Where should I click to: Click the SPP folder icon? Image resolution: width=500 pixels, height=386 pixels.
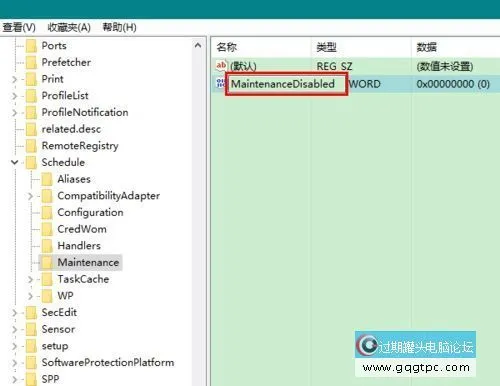click(31, 379)
